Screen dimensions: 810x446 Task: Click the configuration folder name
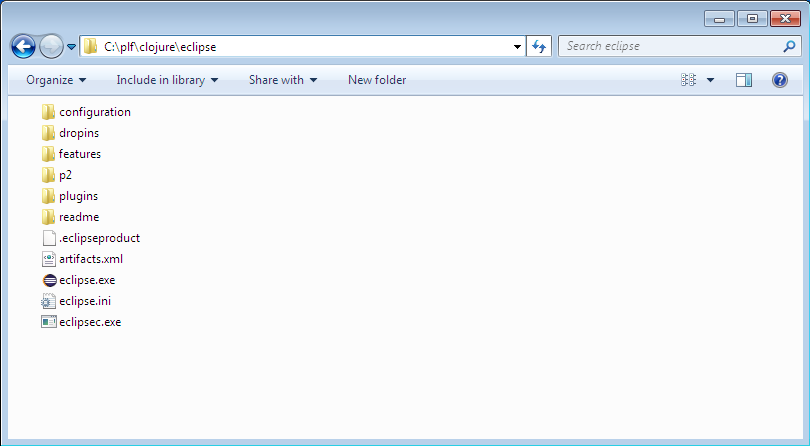(x=95, y=112)
